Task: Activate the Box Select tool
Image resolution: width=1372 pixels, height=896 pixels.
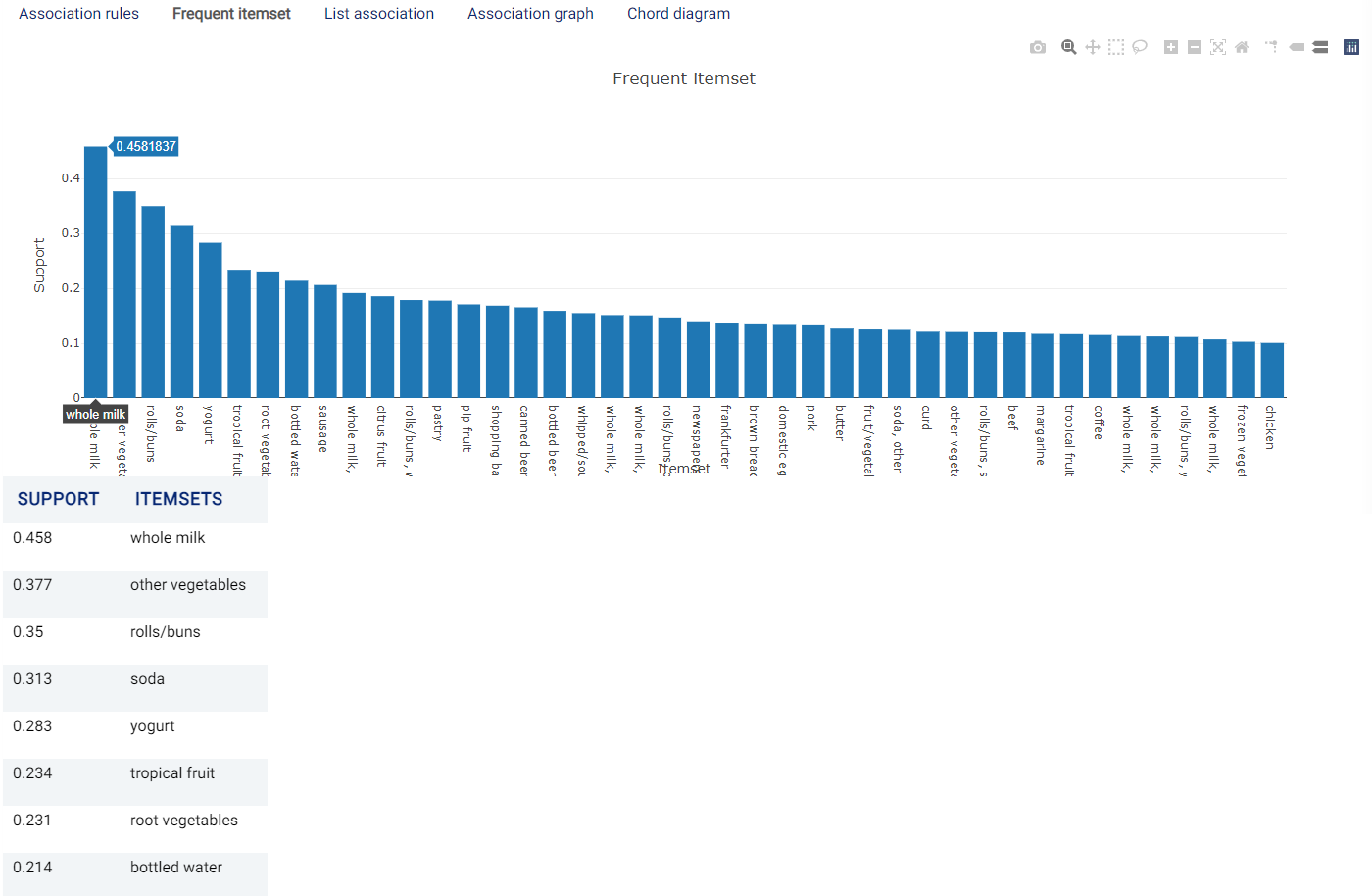Action: [1116, 47]
